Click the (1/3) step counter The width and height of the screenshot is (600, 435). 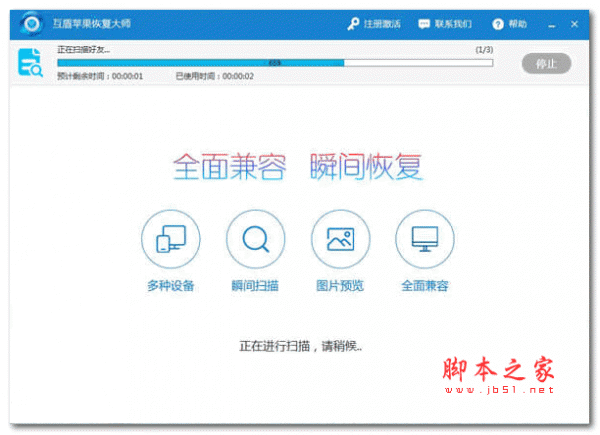pos(484,50)
